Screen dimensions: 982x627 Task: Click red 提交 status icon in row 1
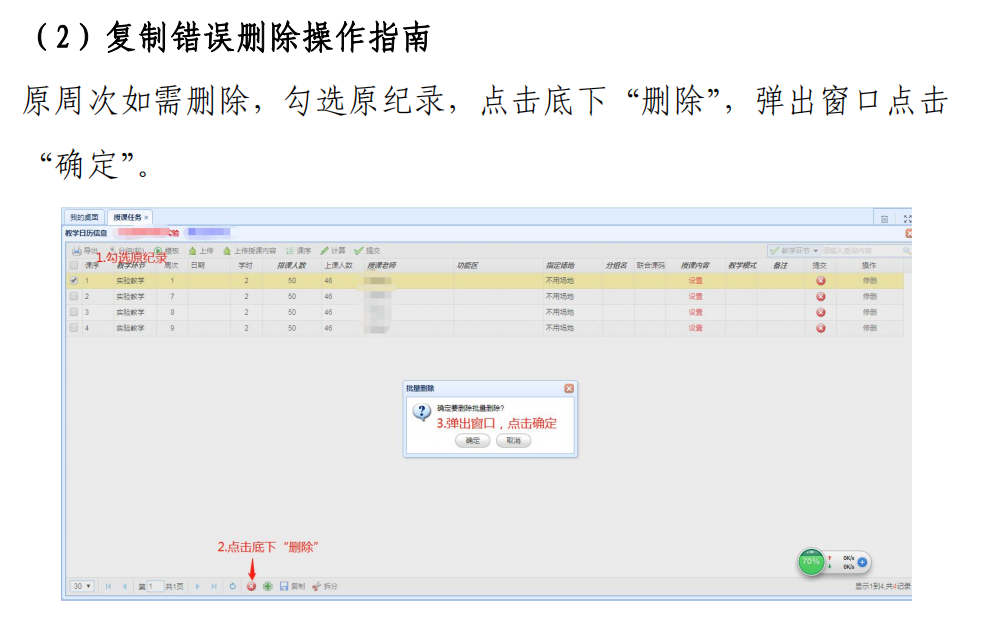(820, 281)
